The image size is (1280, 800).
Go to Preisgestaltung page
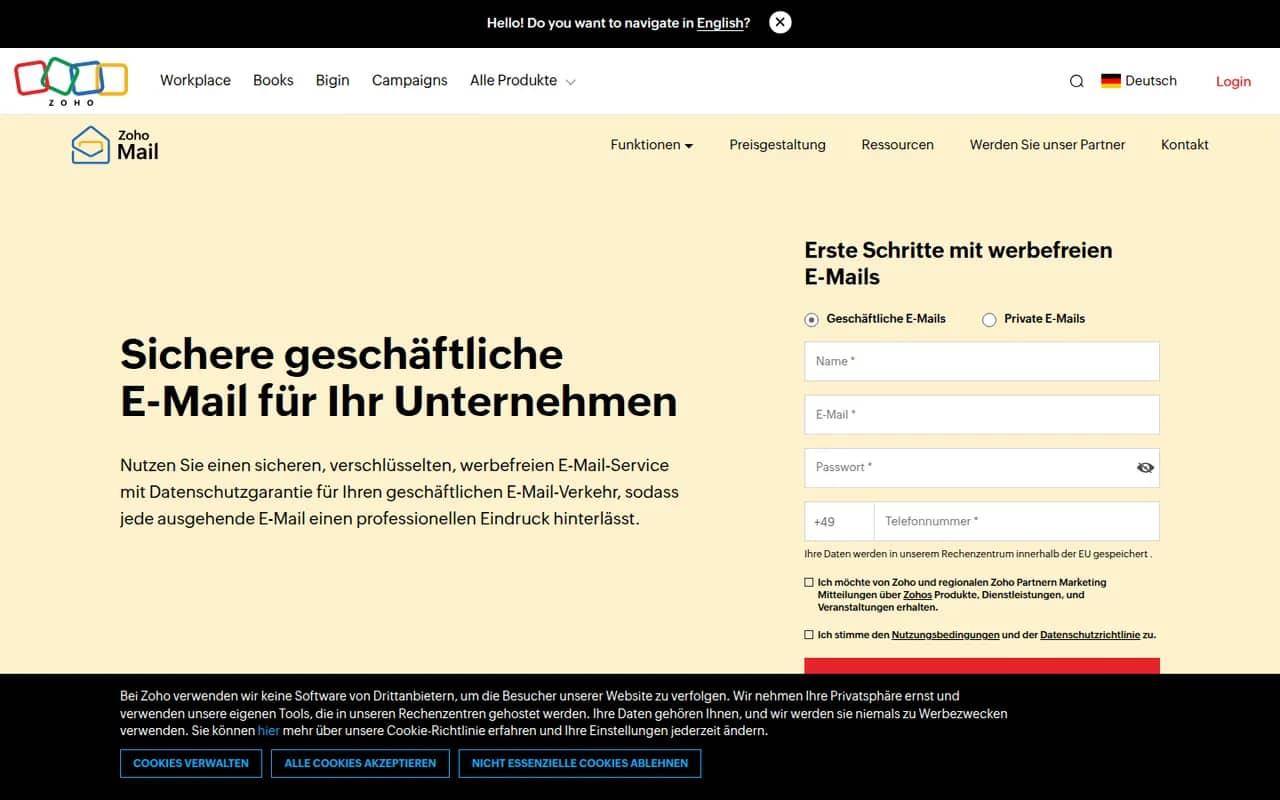pos(778,145)
